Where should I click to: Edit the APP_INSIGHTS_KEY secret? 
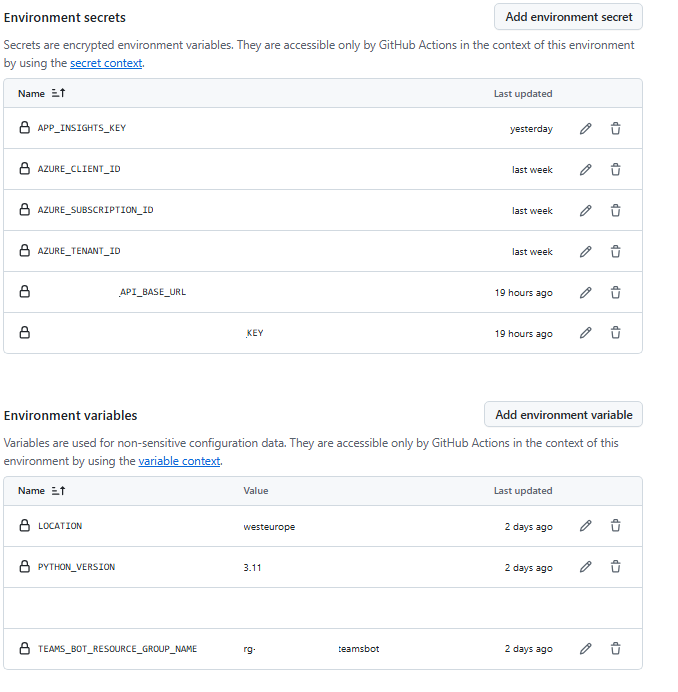tap(585, 128)
